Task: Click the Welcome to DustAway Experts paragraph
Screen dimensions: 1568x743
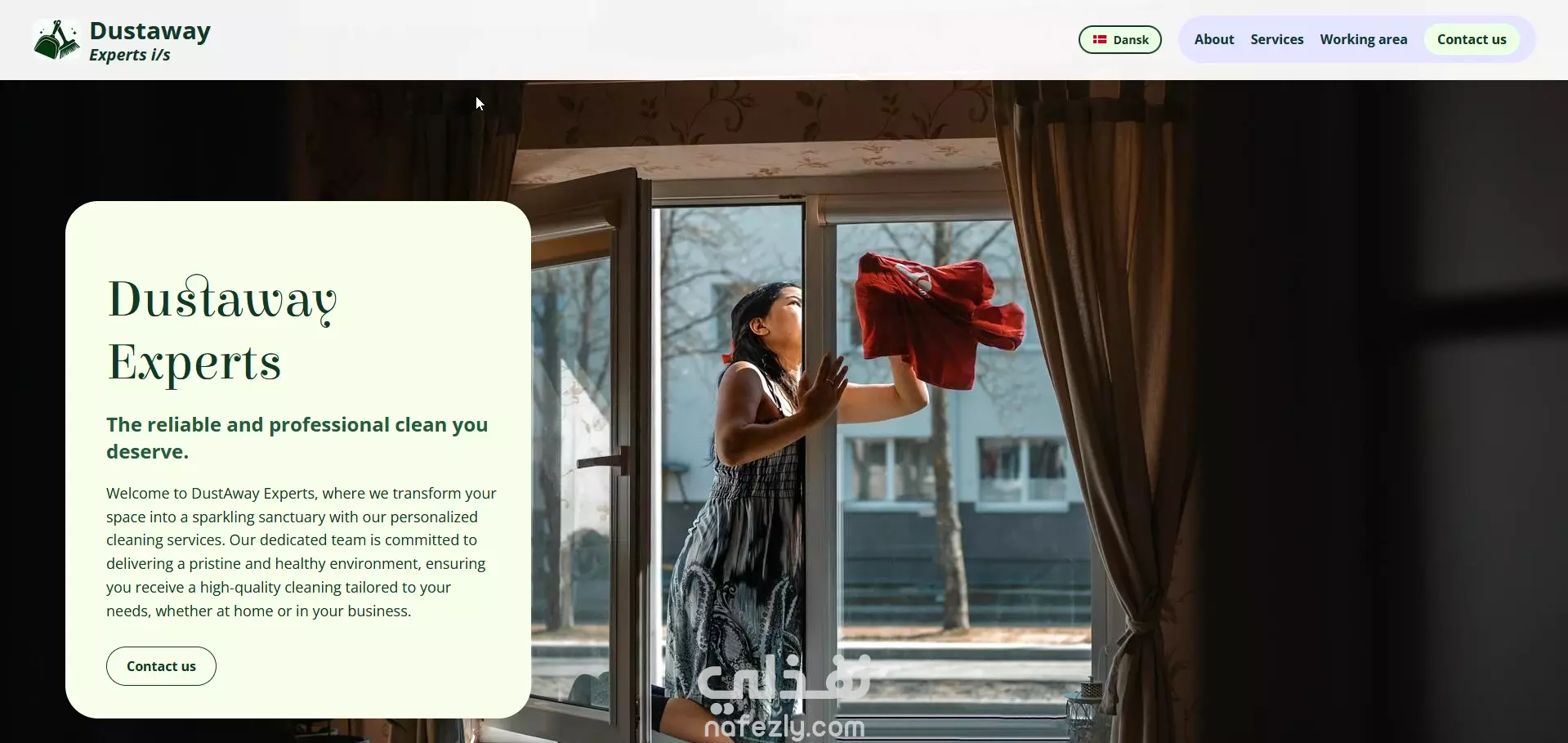Action: 302,552
